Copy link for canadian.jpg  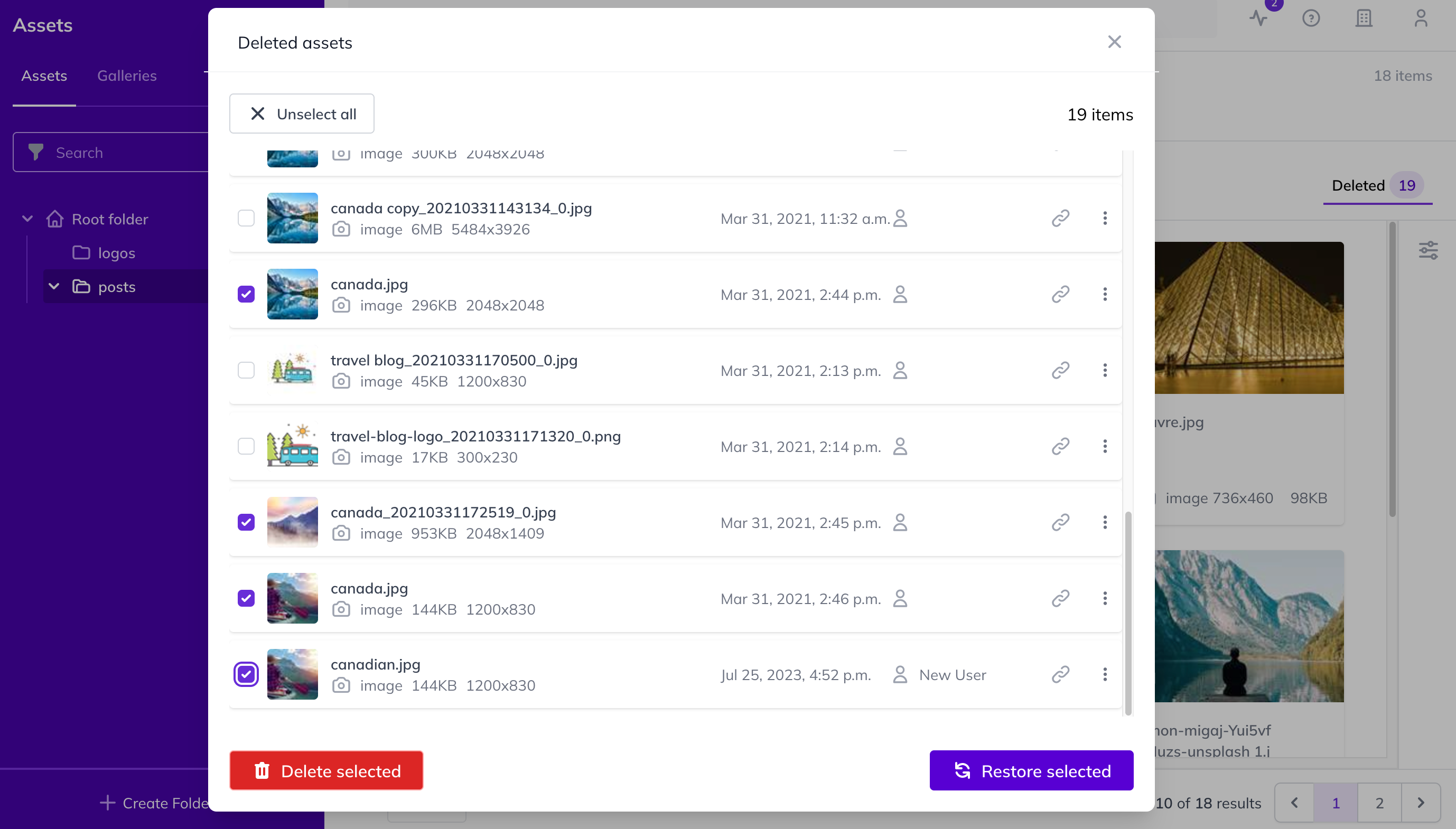1060,674
